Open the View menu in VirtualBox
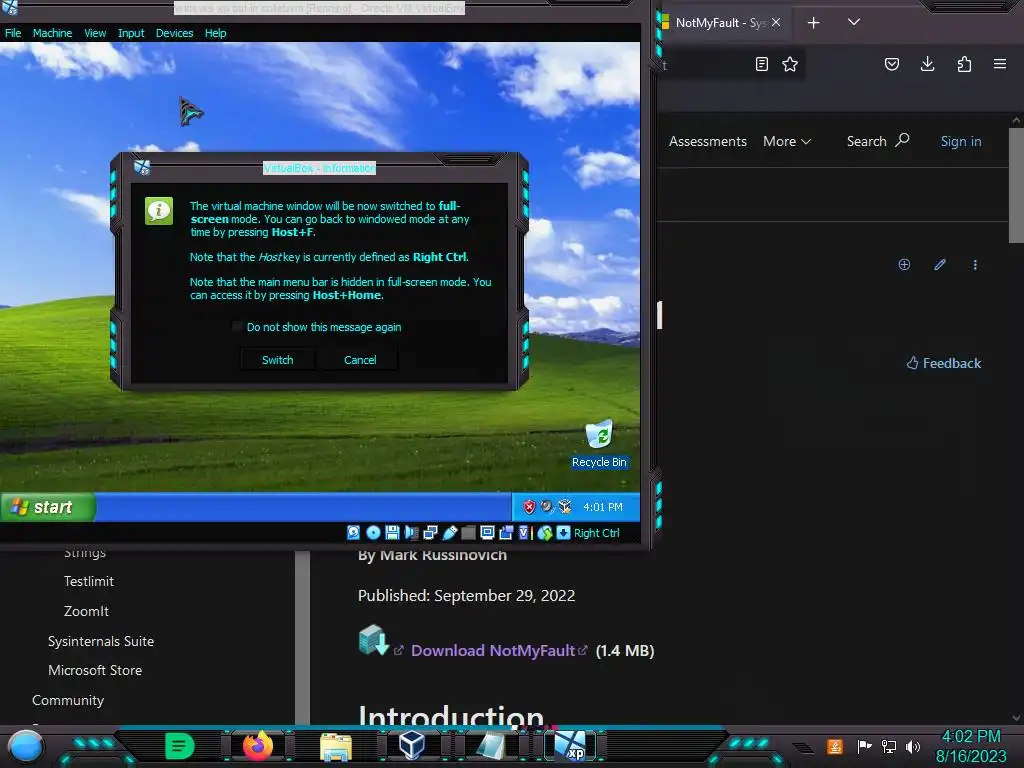1024x768 pixels. (95, 33)
